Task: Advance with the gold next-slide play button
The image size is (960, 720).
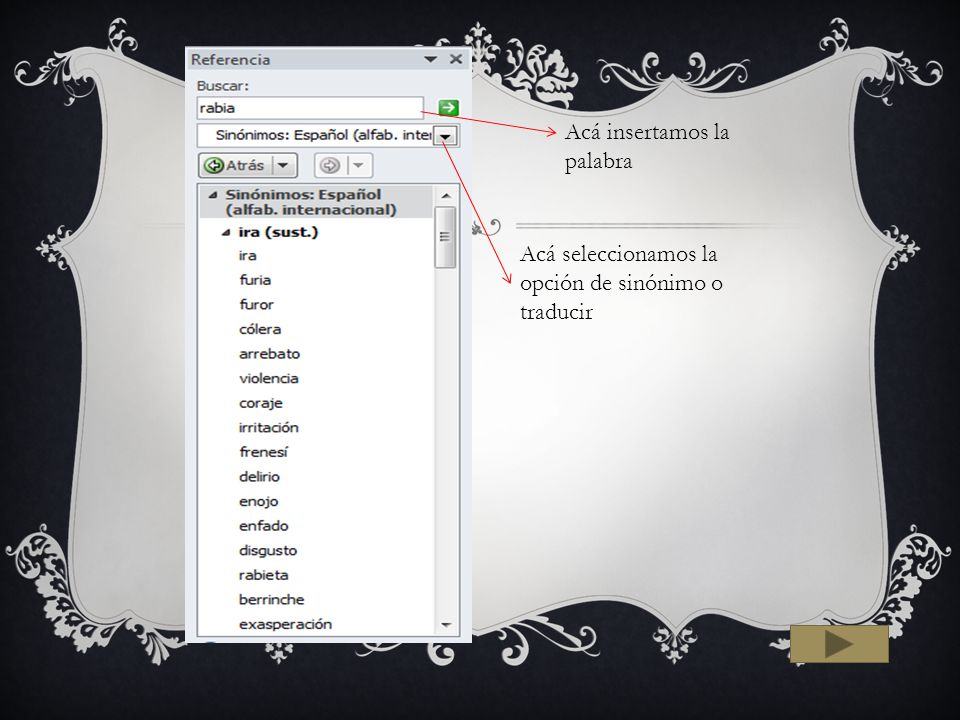Action: click(839, 644)
